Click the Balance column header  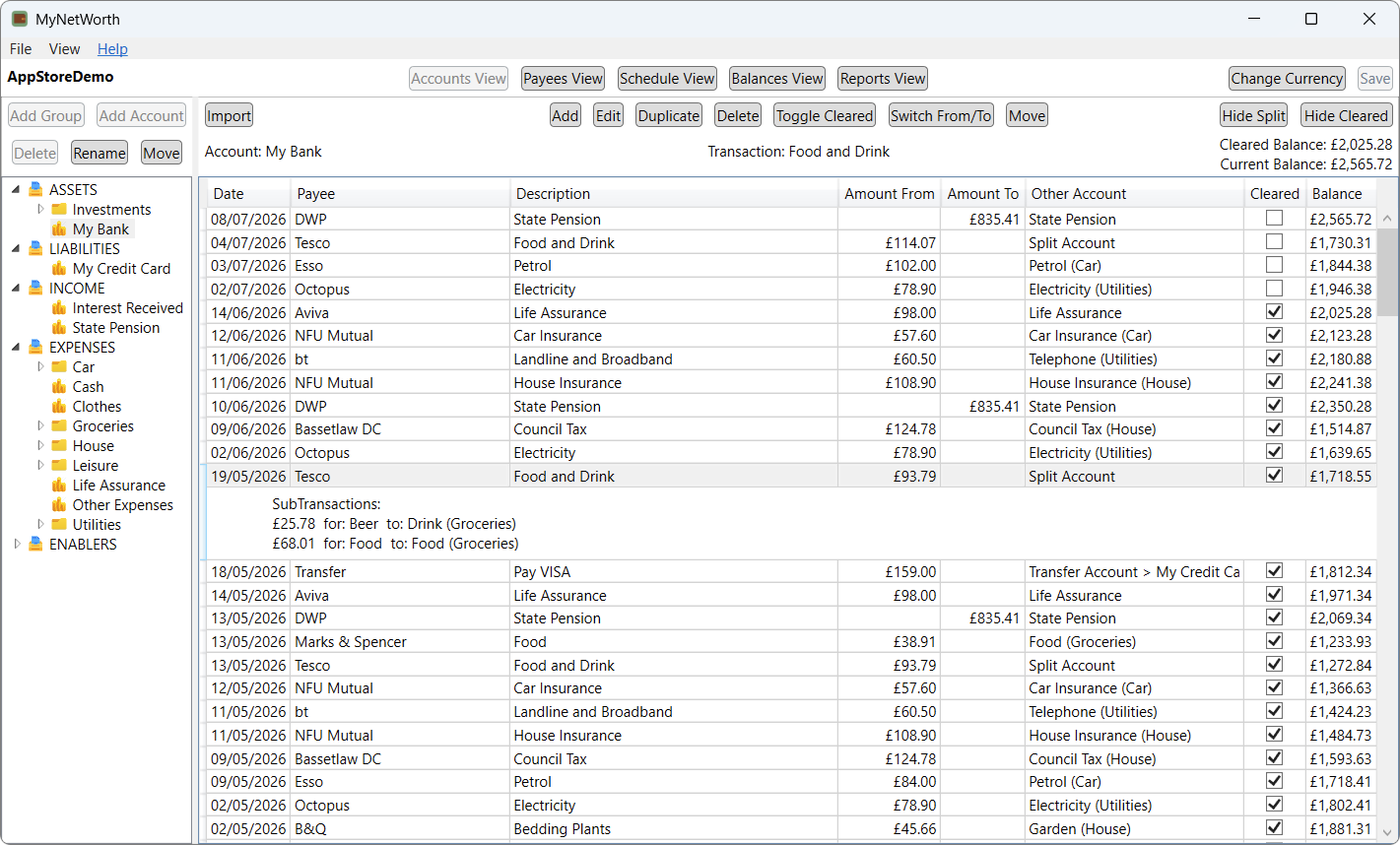click(x=1340, y=193)
